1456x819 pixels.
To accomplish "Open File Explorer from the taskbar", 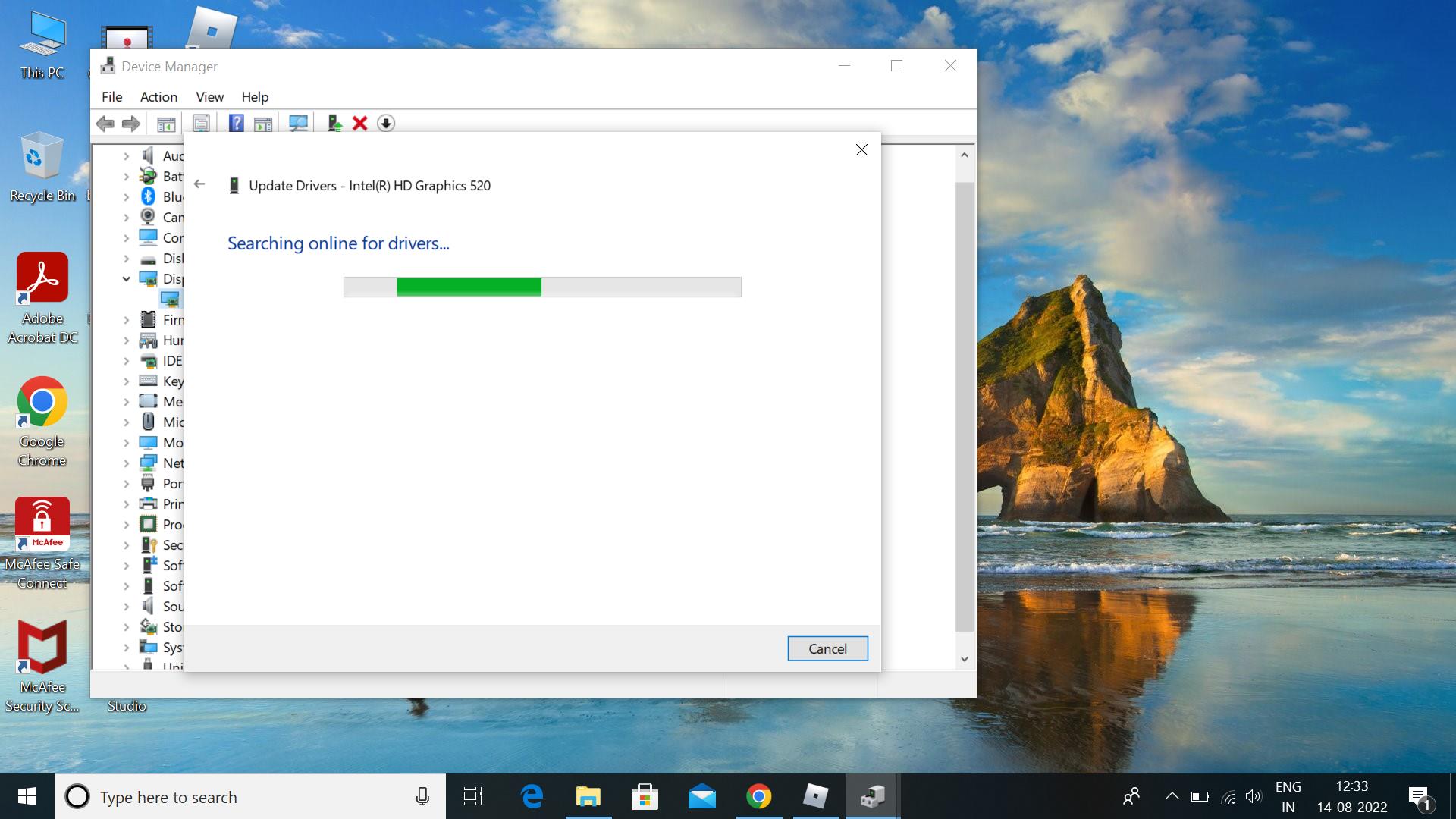I will 588,796.
